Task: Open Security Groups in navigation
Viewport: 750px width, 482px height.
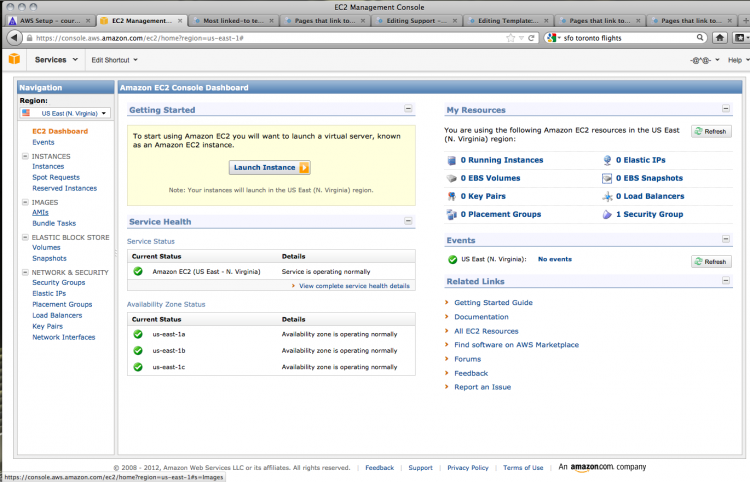Action: [x=58, y=283]
